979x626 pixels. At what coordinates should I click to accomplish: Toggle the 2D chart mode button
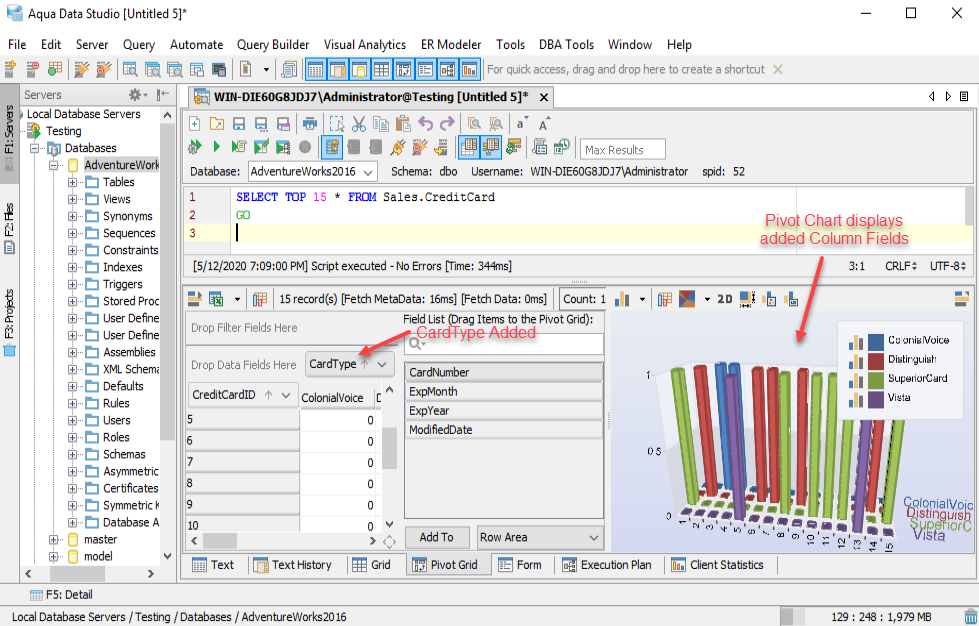(725, 299)
